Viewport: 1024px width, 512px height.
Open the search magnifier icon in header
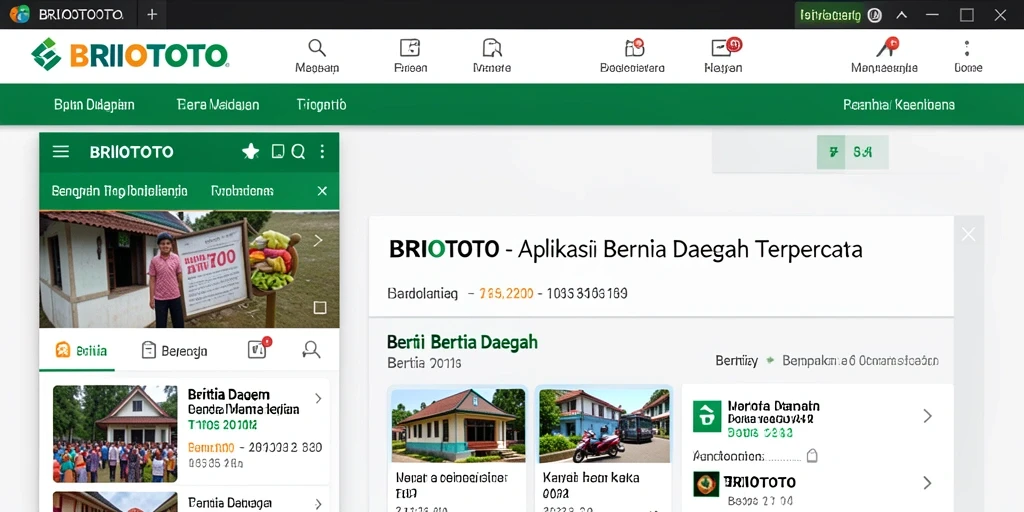click(x=317, y=48)
